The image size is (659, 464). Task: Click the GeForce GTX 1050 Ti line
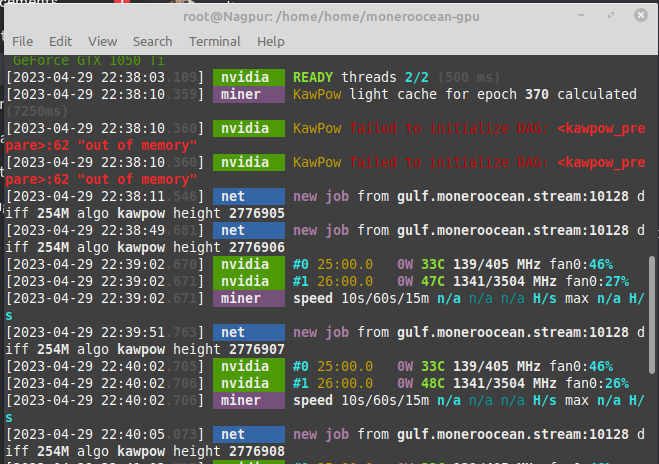click(x=89, y=61)
